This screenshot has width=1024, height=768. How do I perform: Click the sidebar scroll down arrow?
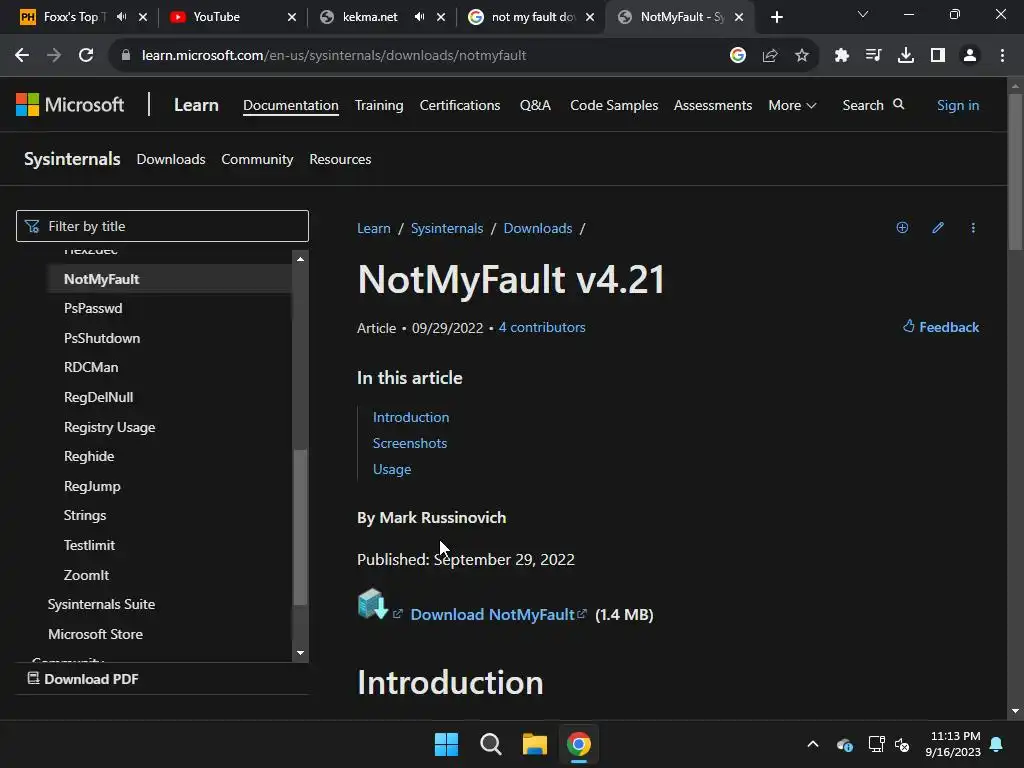(300, 652)
